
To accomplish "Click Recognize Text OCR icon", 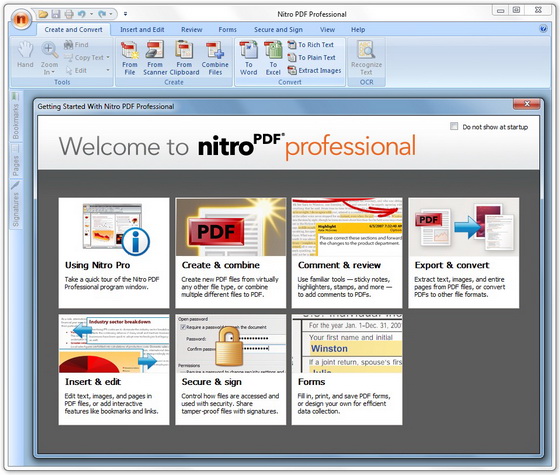I will point(366,58).
